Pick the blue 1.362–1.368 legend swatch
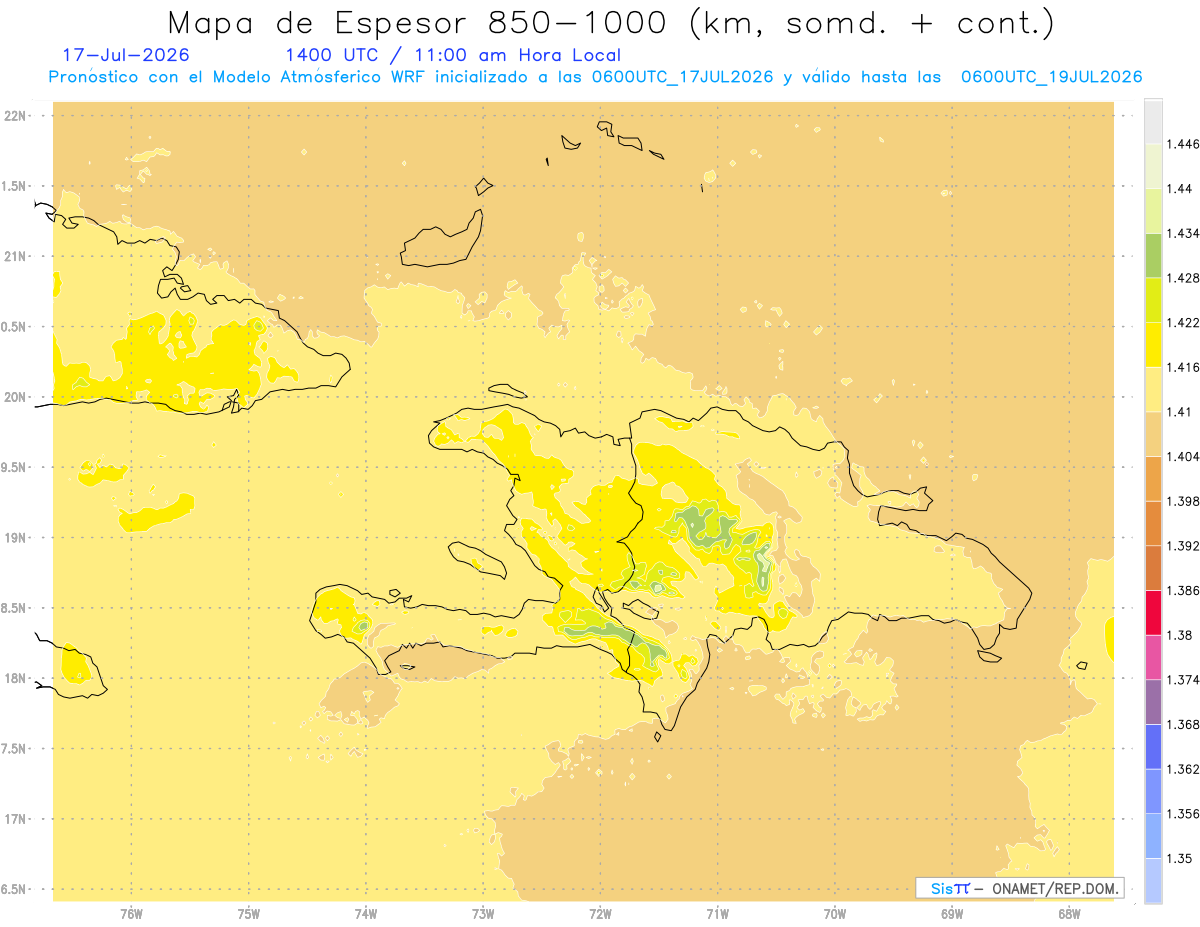The image size is (1200, 927). point(1153,746)
